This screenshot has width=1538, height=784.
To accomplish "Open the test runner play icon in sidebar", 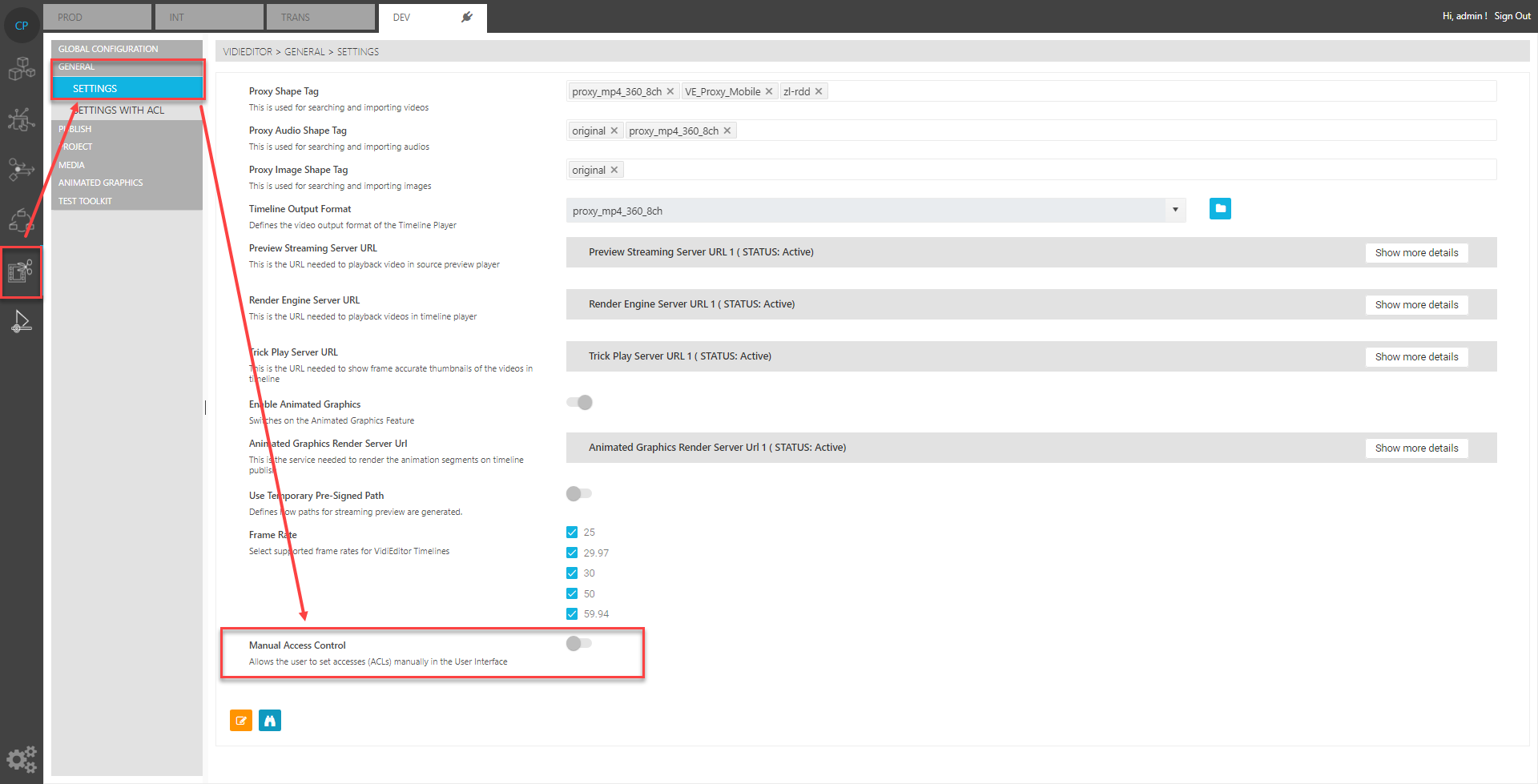I will pos(22,320).
